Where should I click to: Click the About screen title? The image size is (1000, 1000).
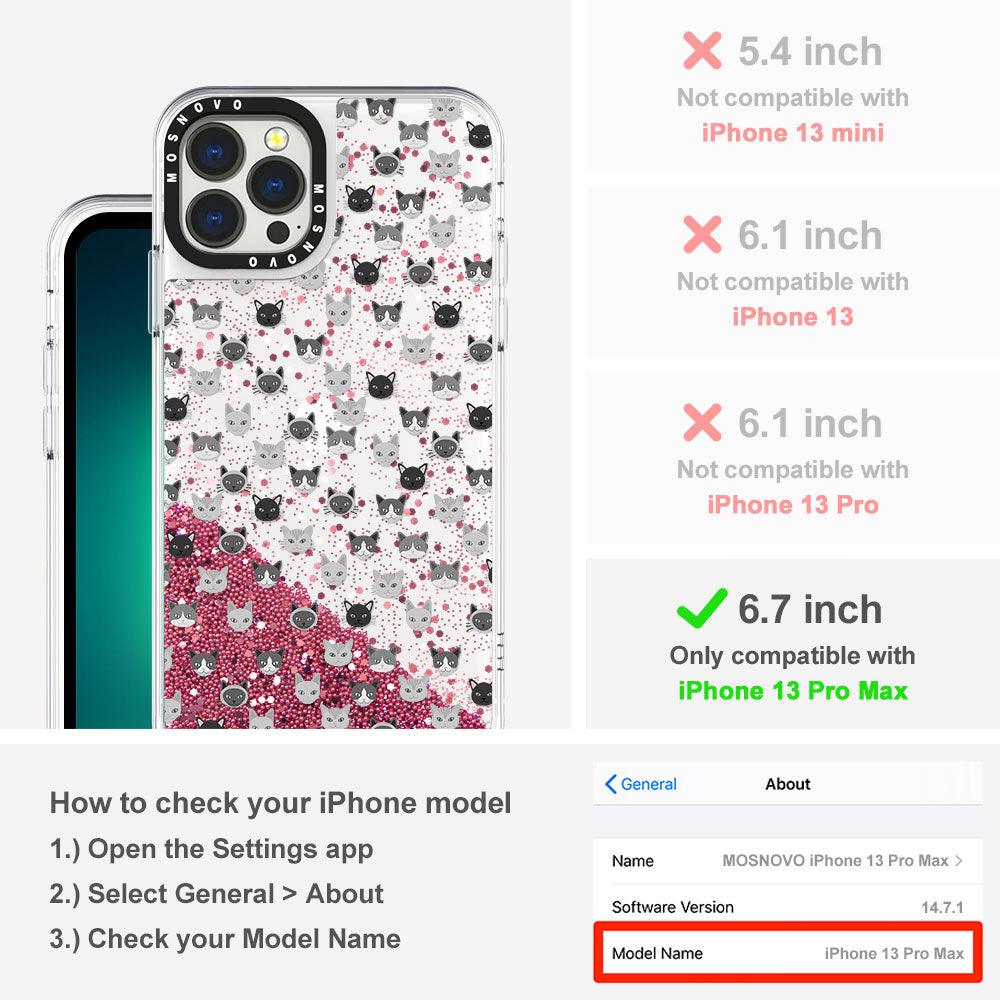788,784
